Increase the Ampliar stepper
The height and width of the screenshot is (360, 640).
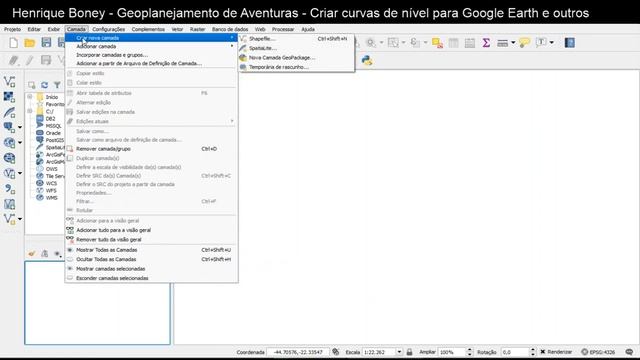coord(470,350)
